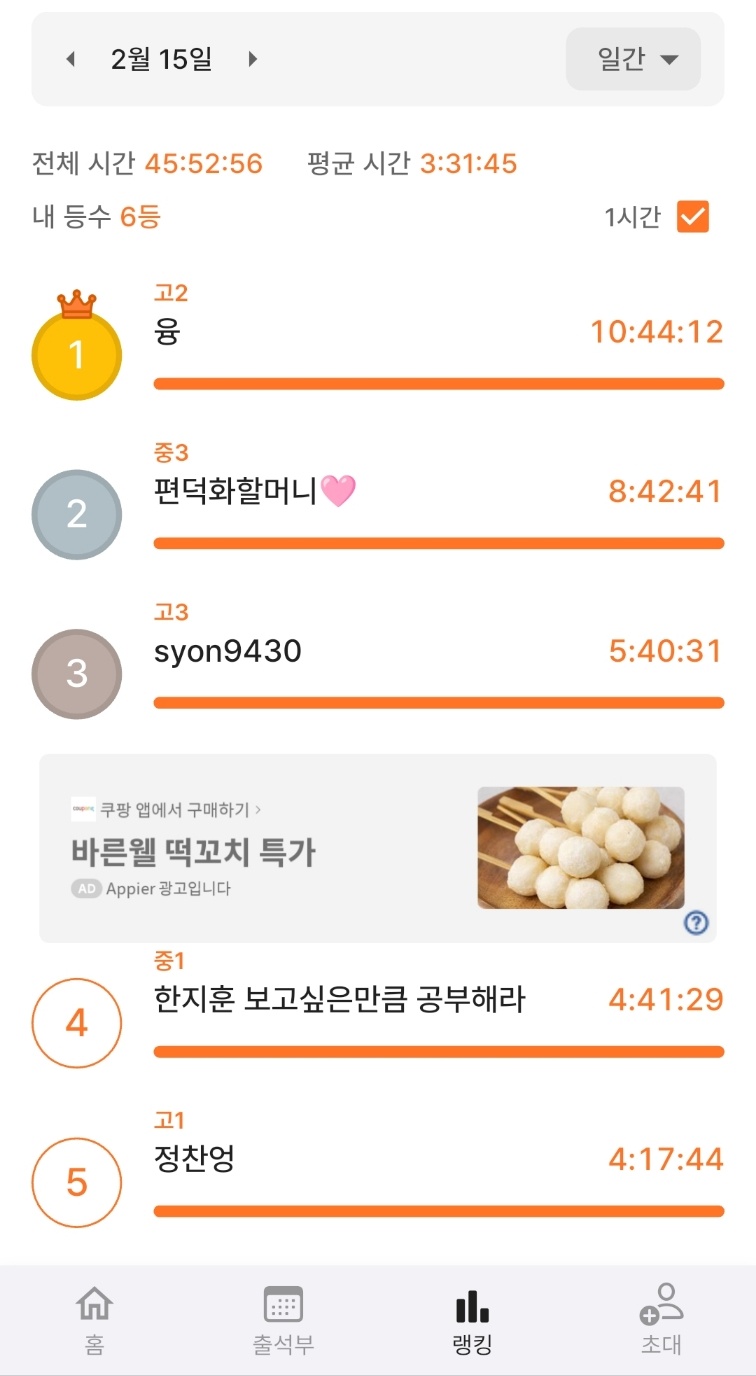Viewport: 756px width, 1376px height.
Task: Switch to the 출석부 tab
Action: pos(283,1320)
